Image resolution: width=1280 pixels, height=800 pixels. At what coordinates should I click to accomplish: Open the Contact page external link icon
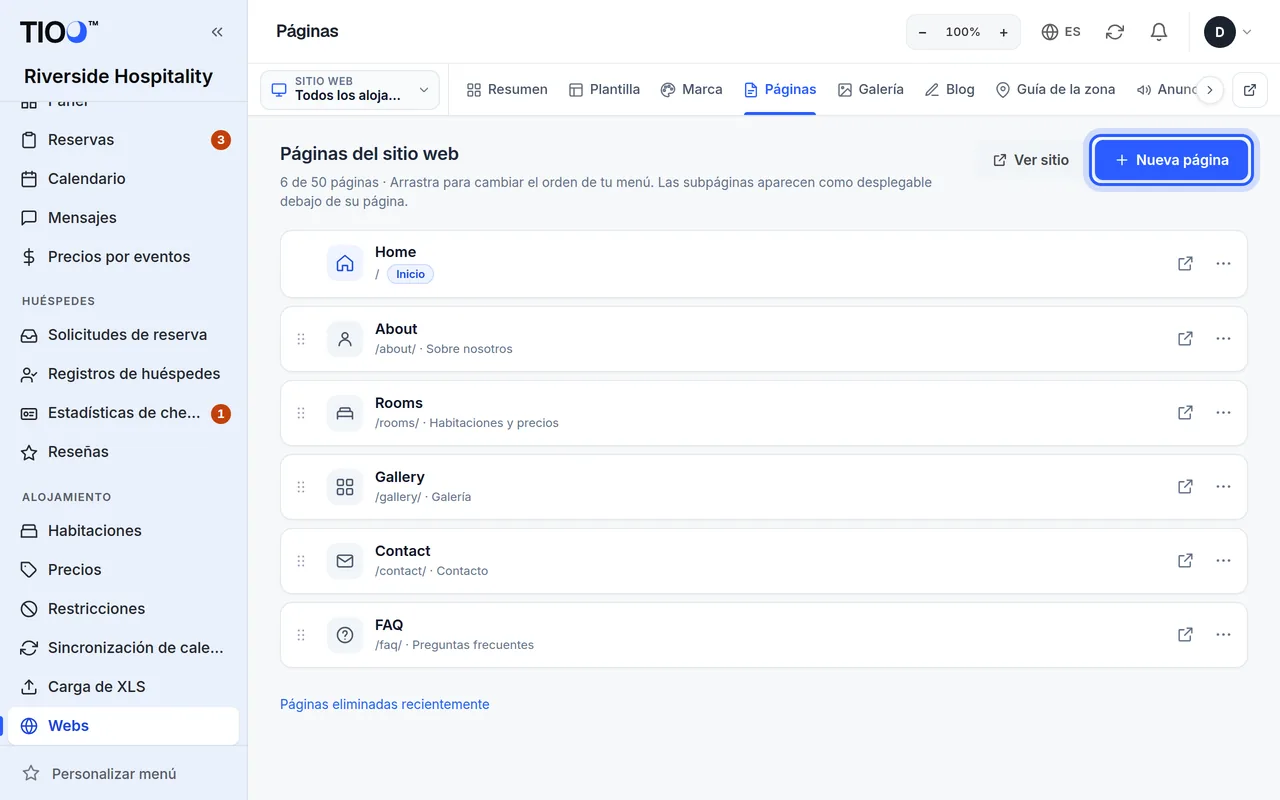1185,561
